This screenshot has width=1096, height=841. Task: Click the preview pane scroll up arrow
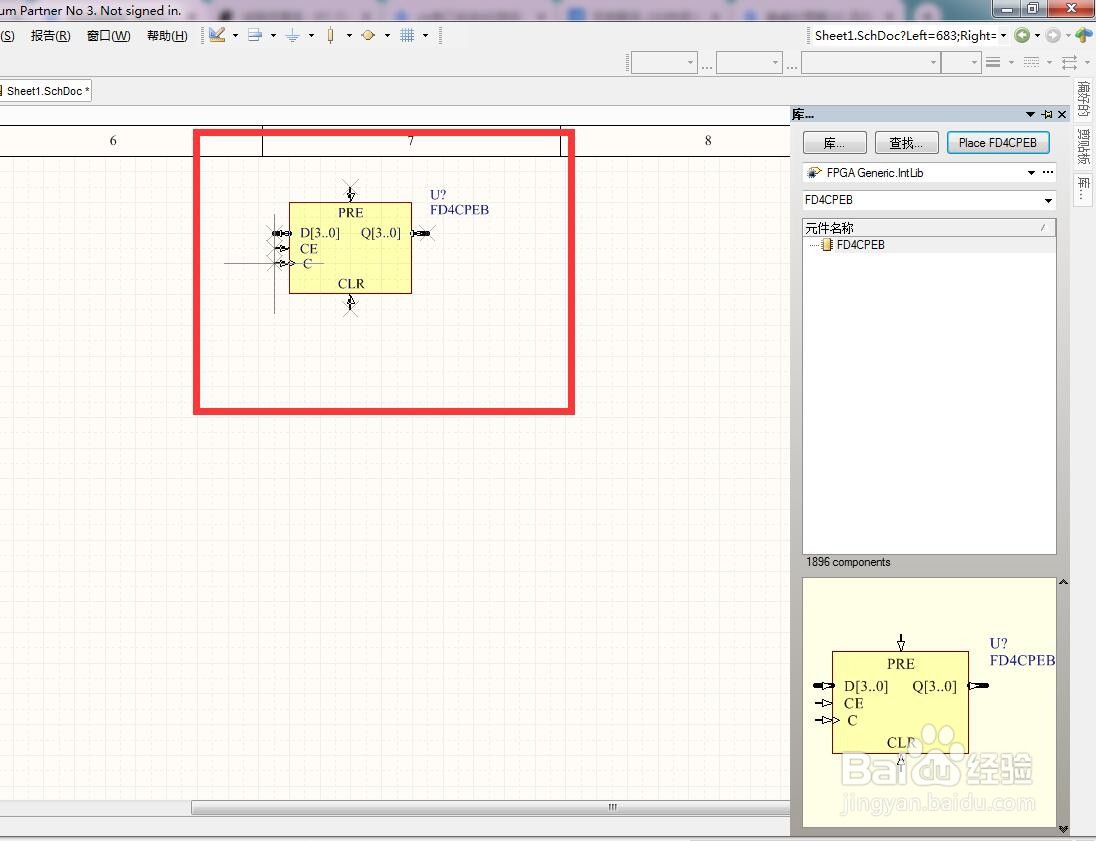[x=1063, y=582]
